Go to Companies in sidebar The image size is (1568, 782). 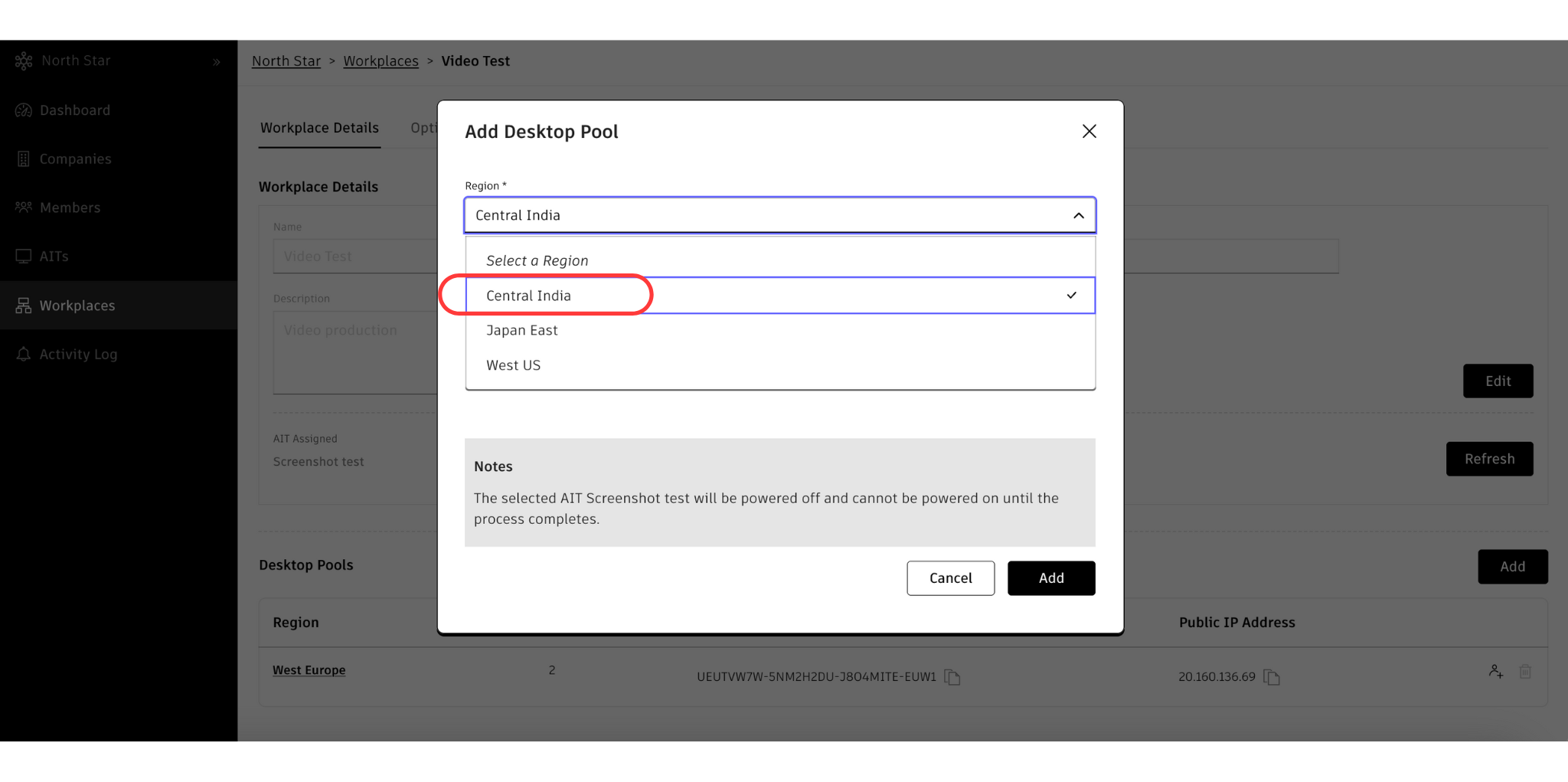[x=75, y=159]
